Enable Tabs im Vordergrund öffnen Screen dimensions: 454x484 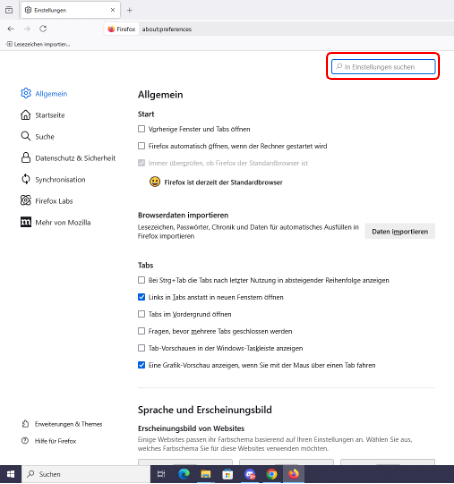(142, 314)
